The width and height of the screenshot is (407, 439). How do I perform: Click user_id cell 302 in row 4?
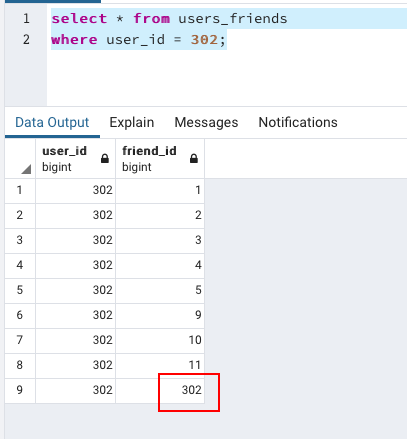click(76, 265)
